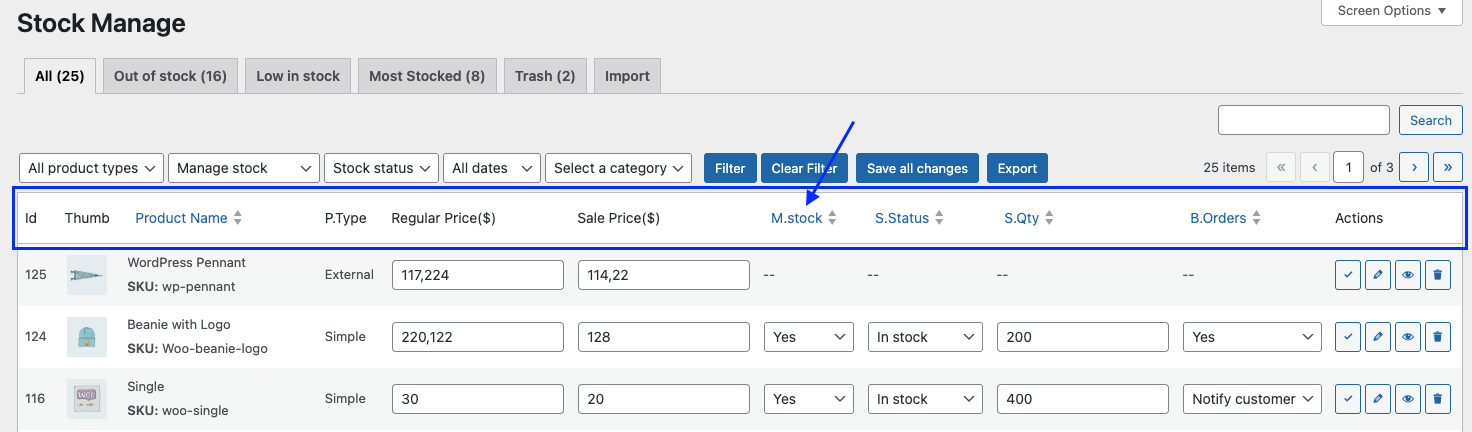1472x432 pixels.
Task: Select the All (25) tab
Action: coord(59,76)
